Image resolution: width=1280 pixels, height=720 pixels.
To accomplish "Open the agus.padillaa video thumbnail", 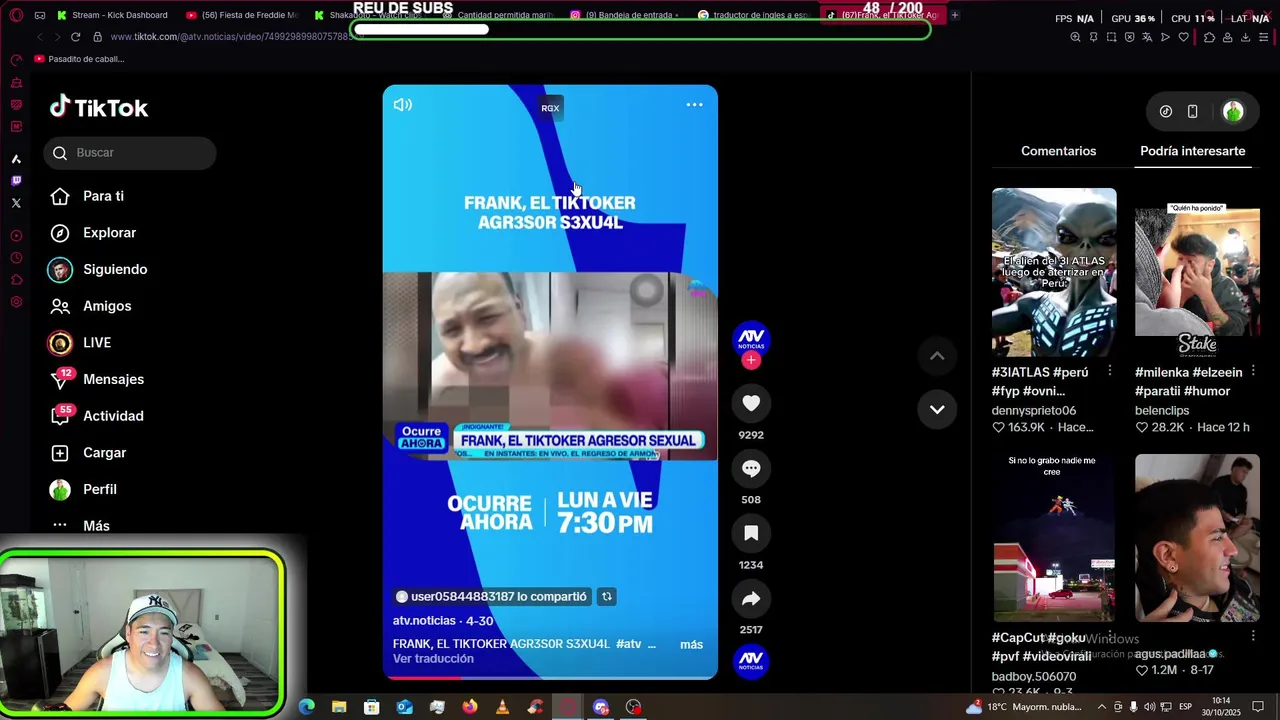I will 1197,538.
